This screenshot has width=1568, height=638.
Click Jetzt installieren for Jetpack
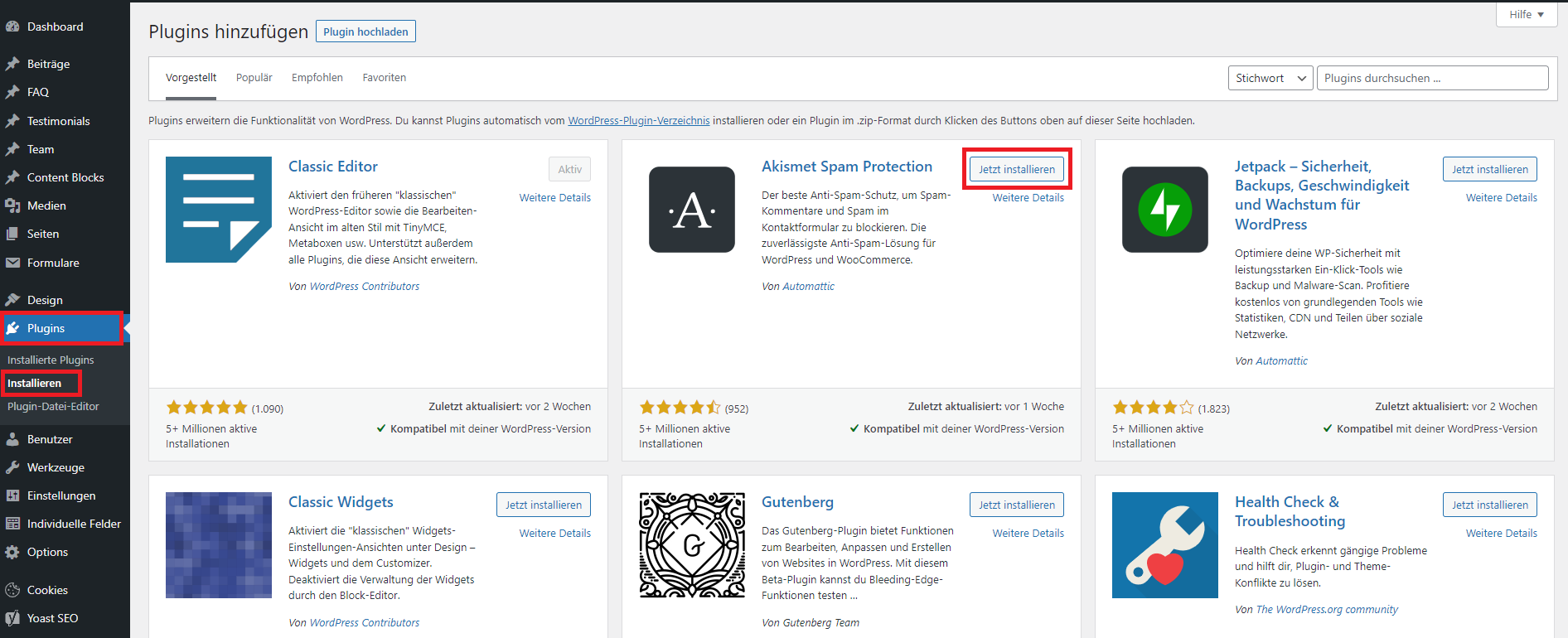click(1490, 169)
